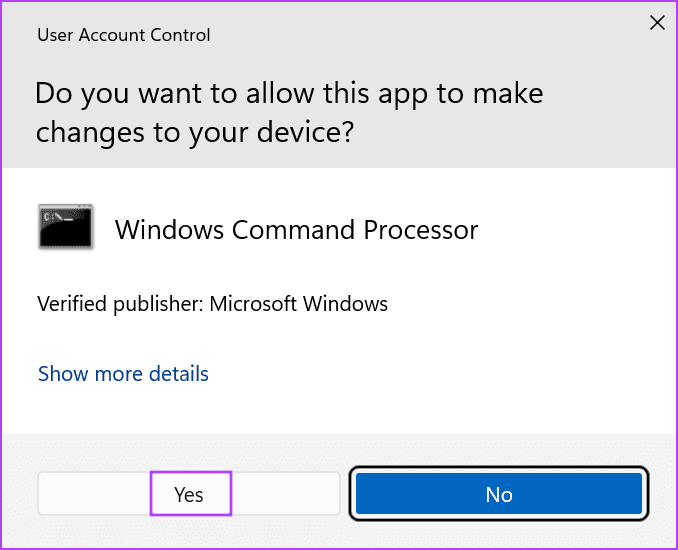Expand Show more details
Viewport: 678px width, 550px height.
click(123, 374)
